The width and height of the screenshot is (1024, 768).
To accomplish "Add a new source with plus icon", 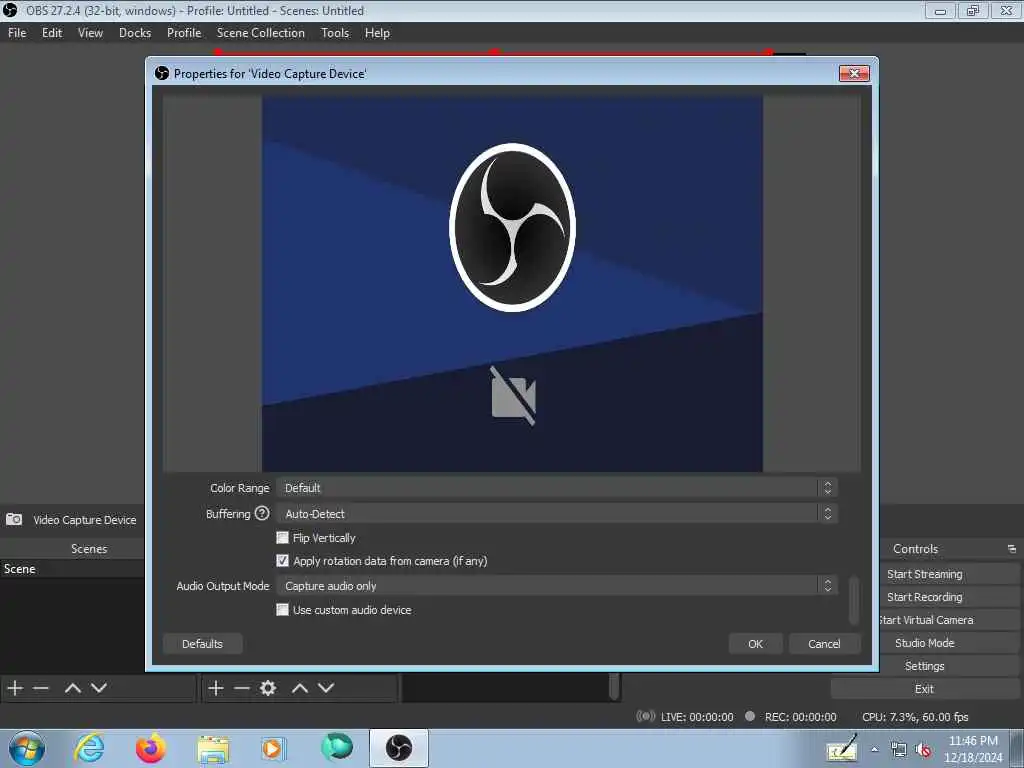I will 216,688.
